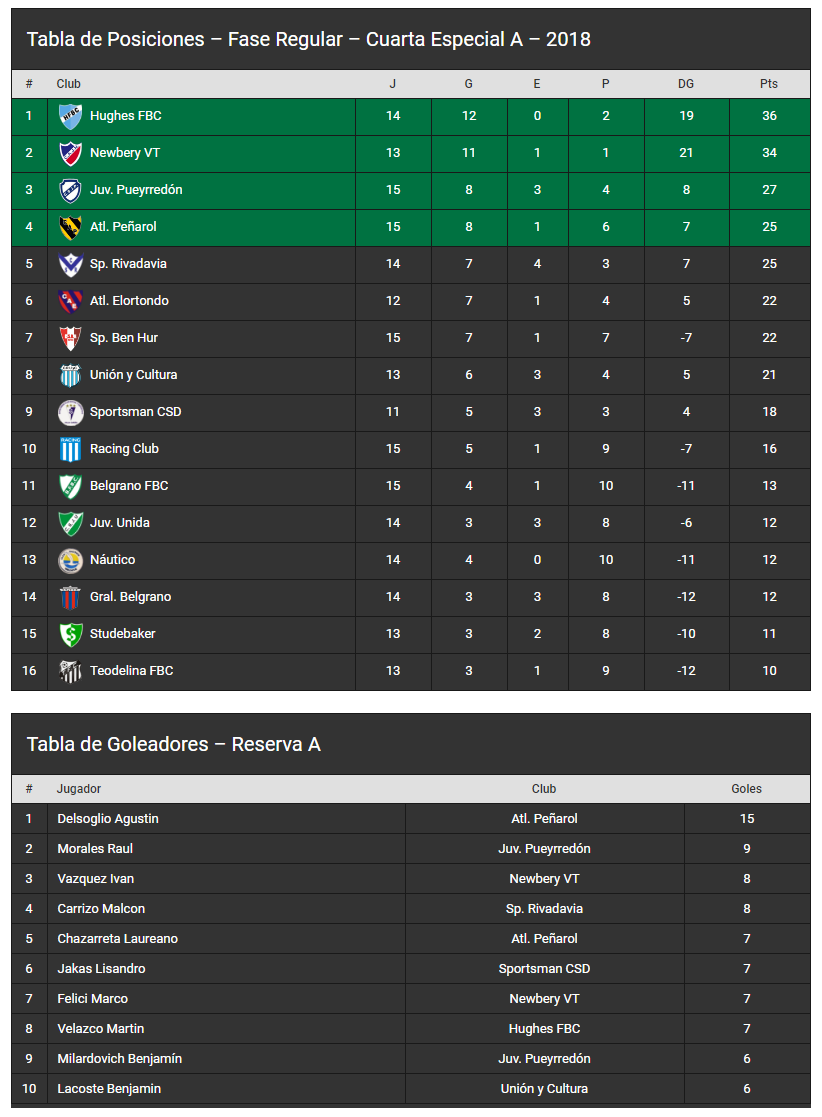The width and height of the screenshot is (822, 1117).
Task: Open the Racing Club striped logo
Action: 70,450
